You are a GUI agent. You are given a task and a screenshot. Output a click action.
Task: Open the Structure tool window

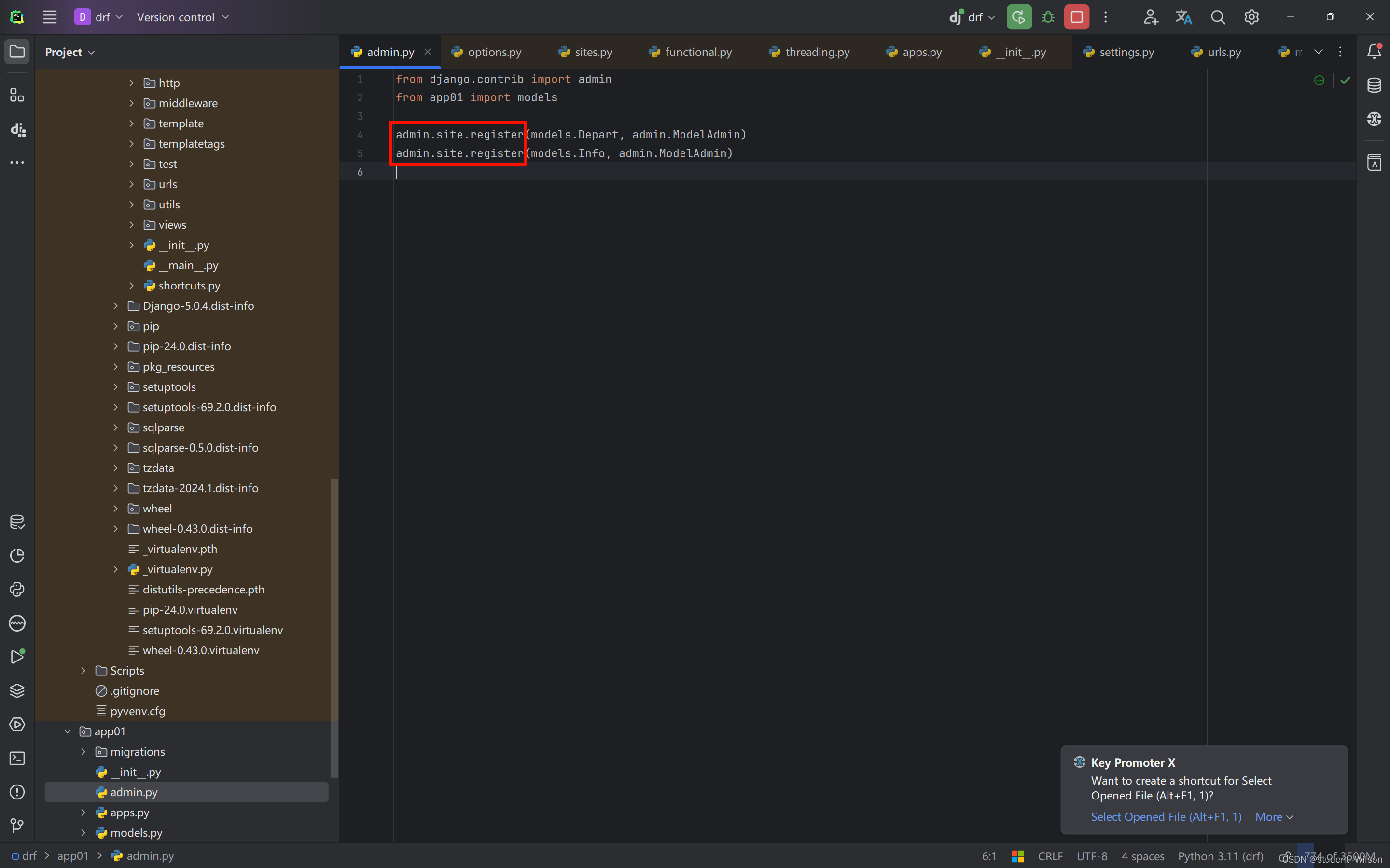(17, 96)
